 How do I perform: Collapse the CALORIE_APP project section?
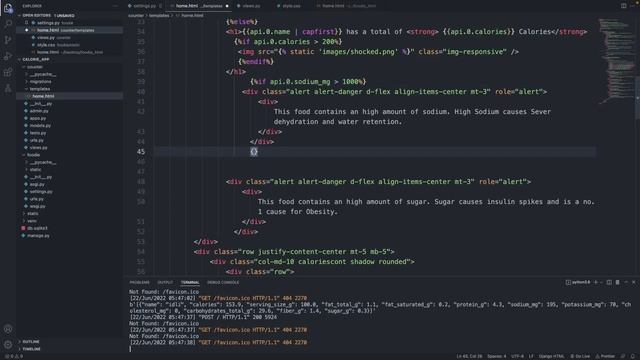tap(69, 59)
